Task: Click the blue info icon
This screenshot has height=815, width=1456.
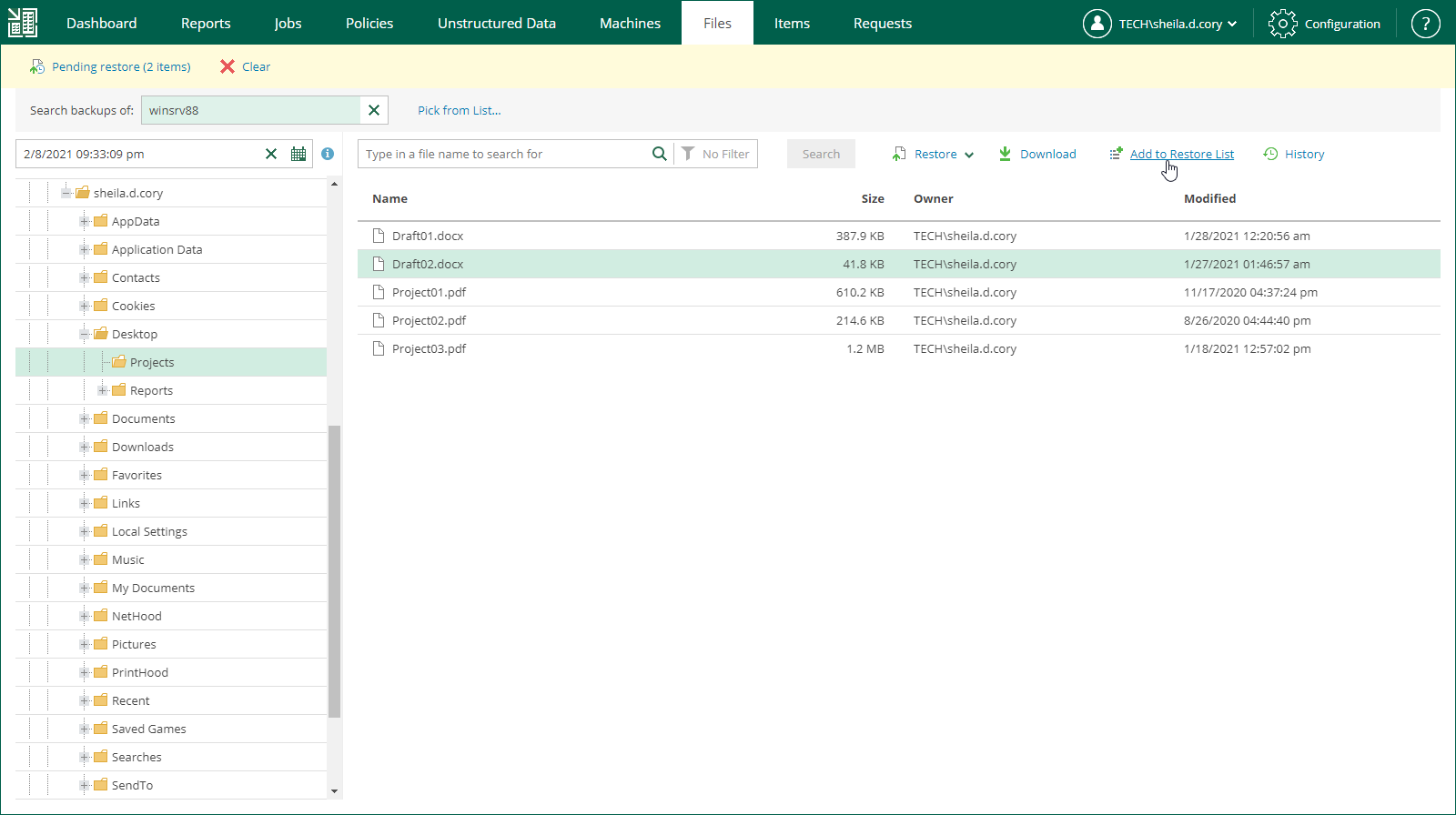Action: click(x=328, y=154)
